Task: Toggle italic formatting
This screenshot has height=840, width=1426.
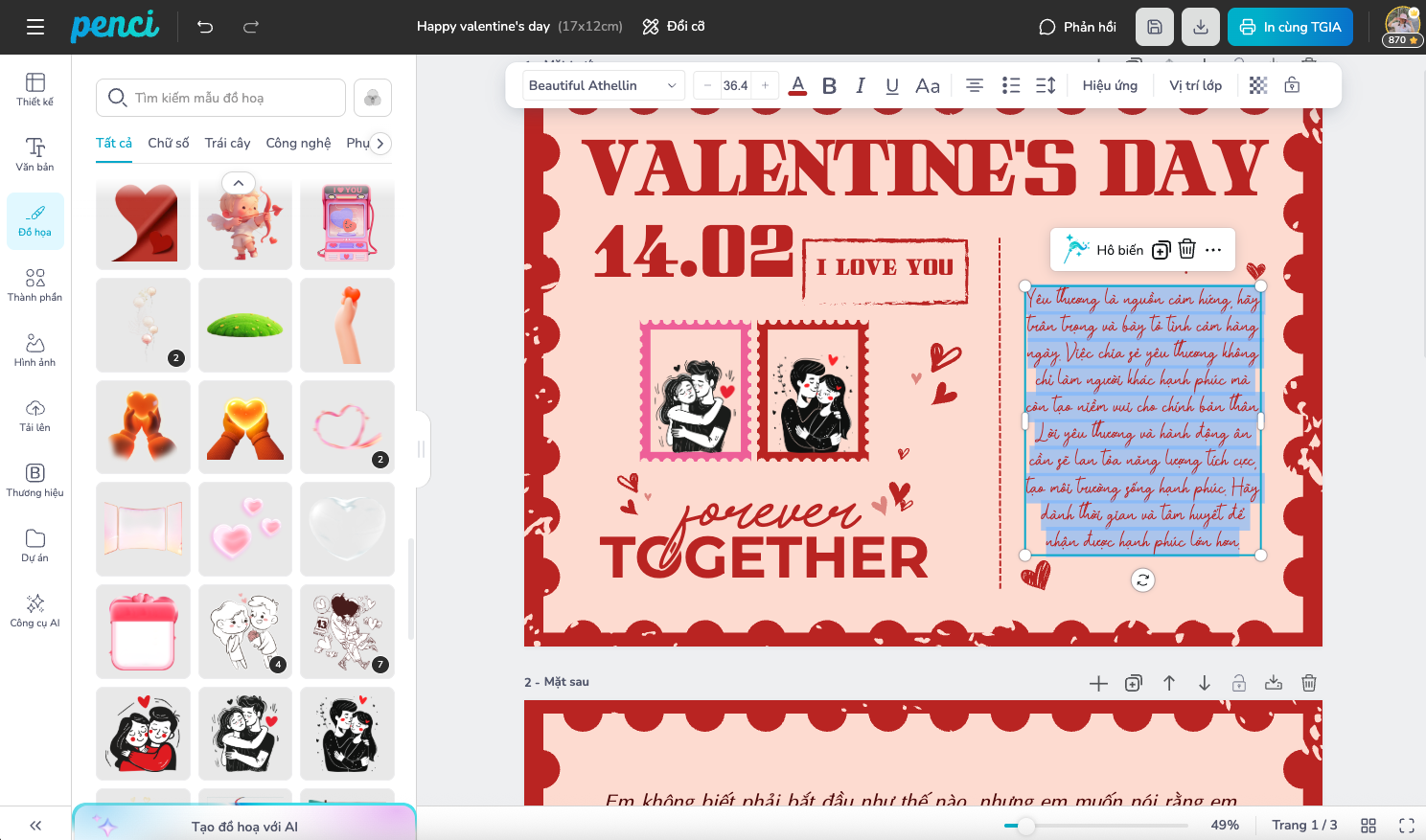Action: (x=861, y=85)
